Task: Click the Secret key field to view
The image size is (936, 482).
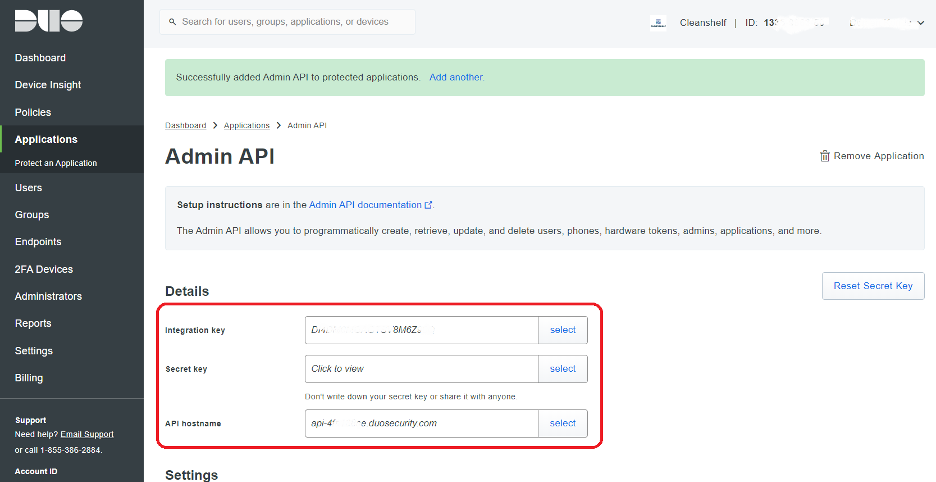Action: point(421,369)
